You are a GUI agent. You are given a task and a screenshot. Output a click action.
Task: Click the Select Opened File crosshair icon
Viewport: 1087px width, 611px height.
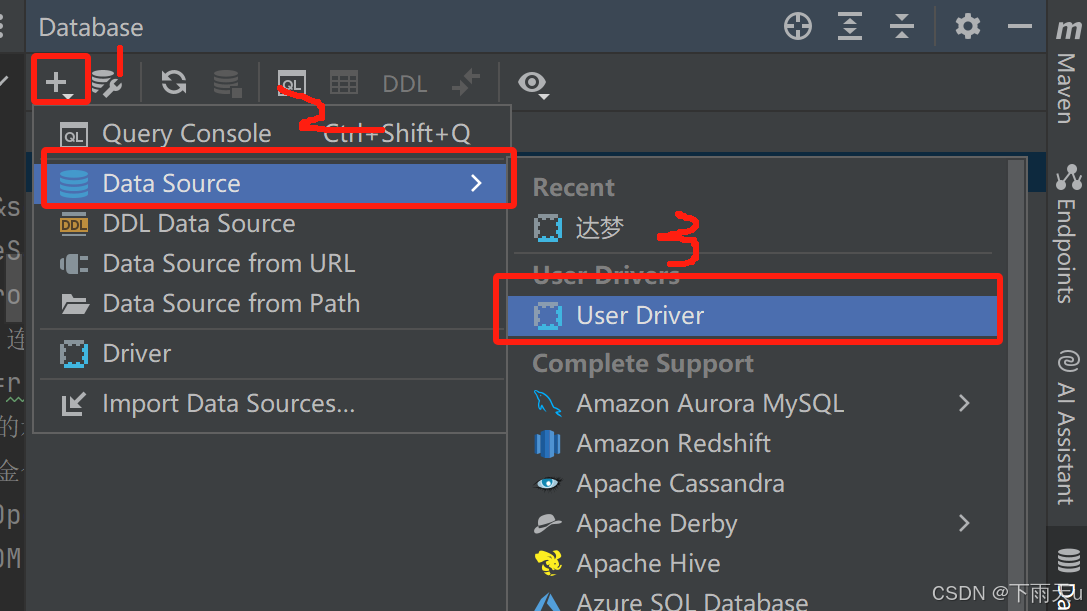tap(797, 26)
